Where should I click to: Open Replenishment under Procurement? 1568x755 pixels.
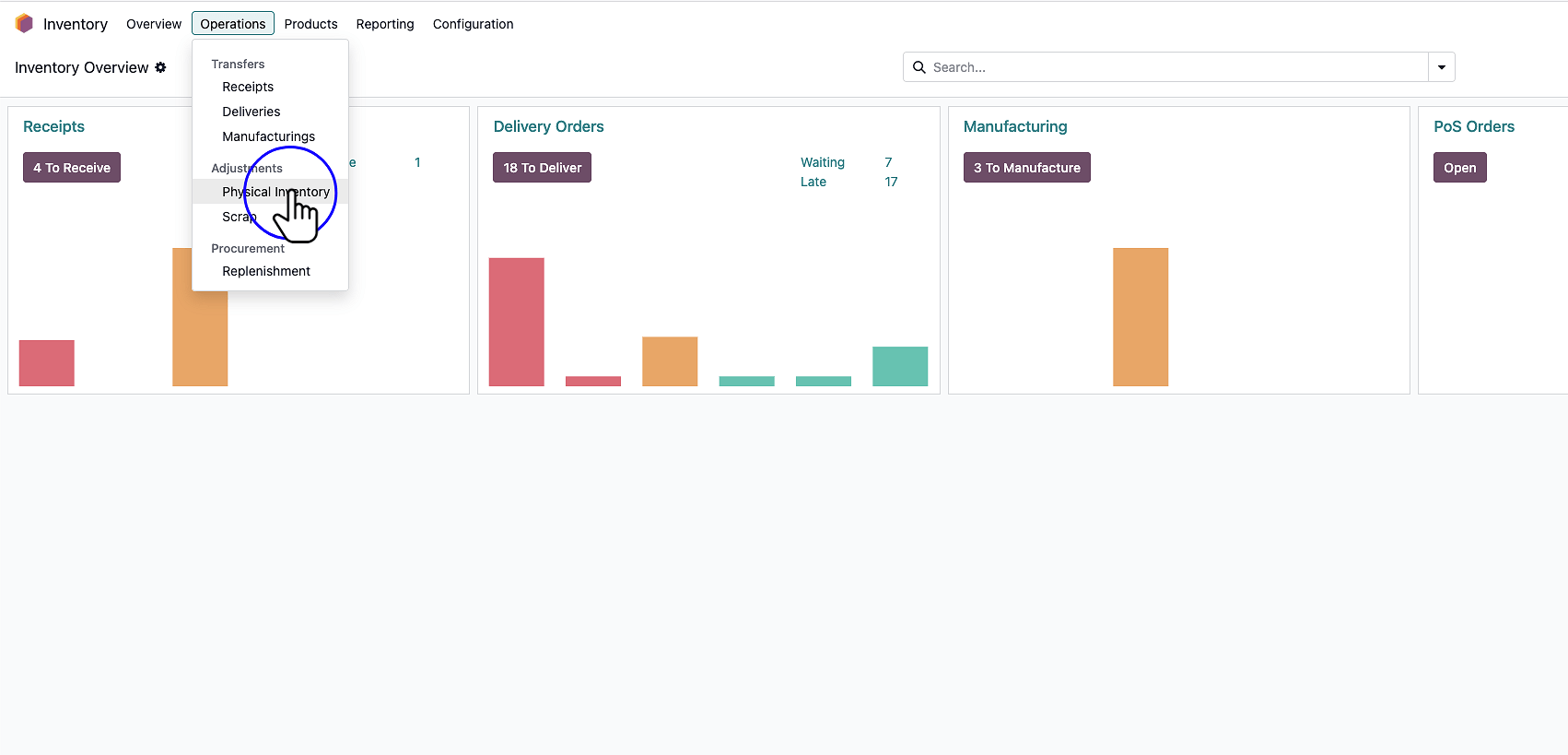pos(266,271)
